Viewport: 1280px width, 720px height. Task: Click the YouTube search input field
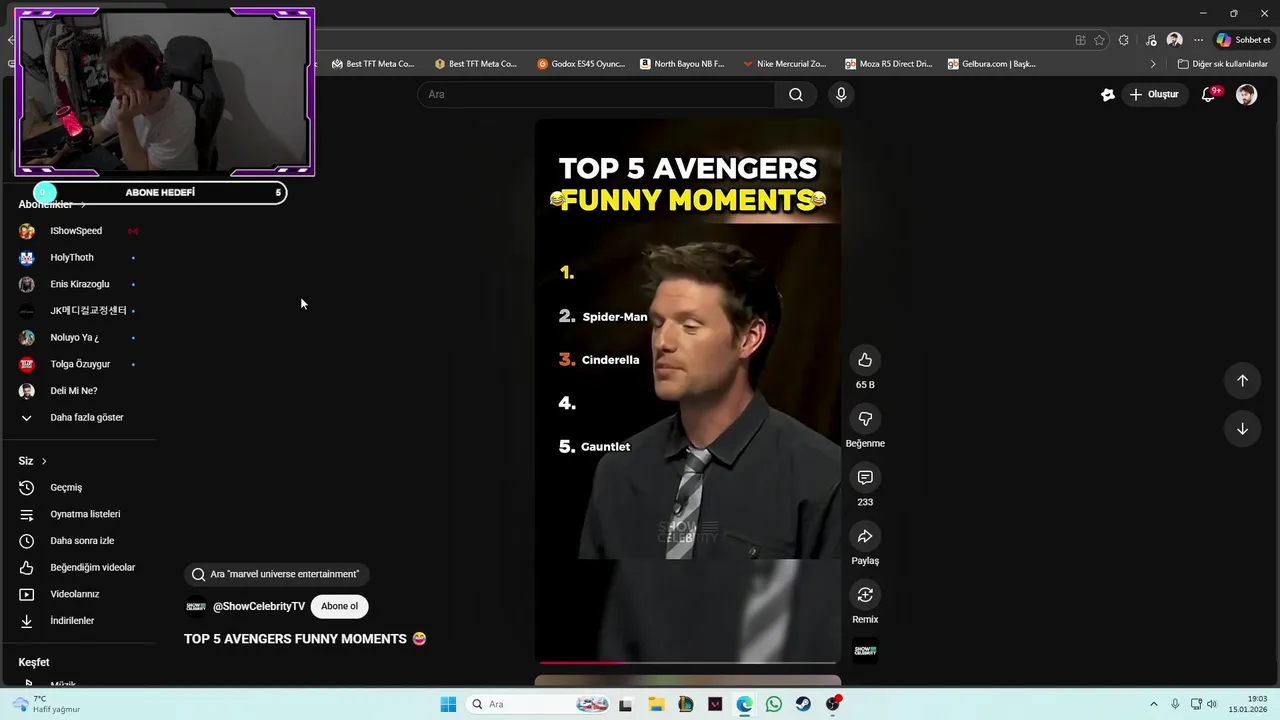596,94
